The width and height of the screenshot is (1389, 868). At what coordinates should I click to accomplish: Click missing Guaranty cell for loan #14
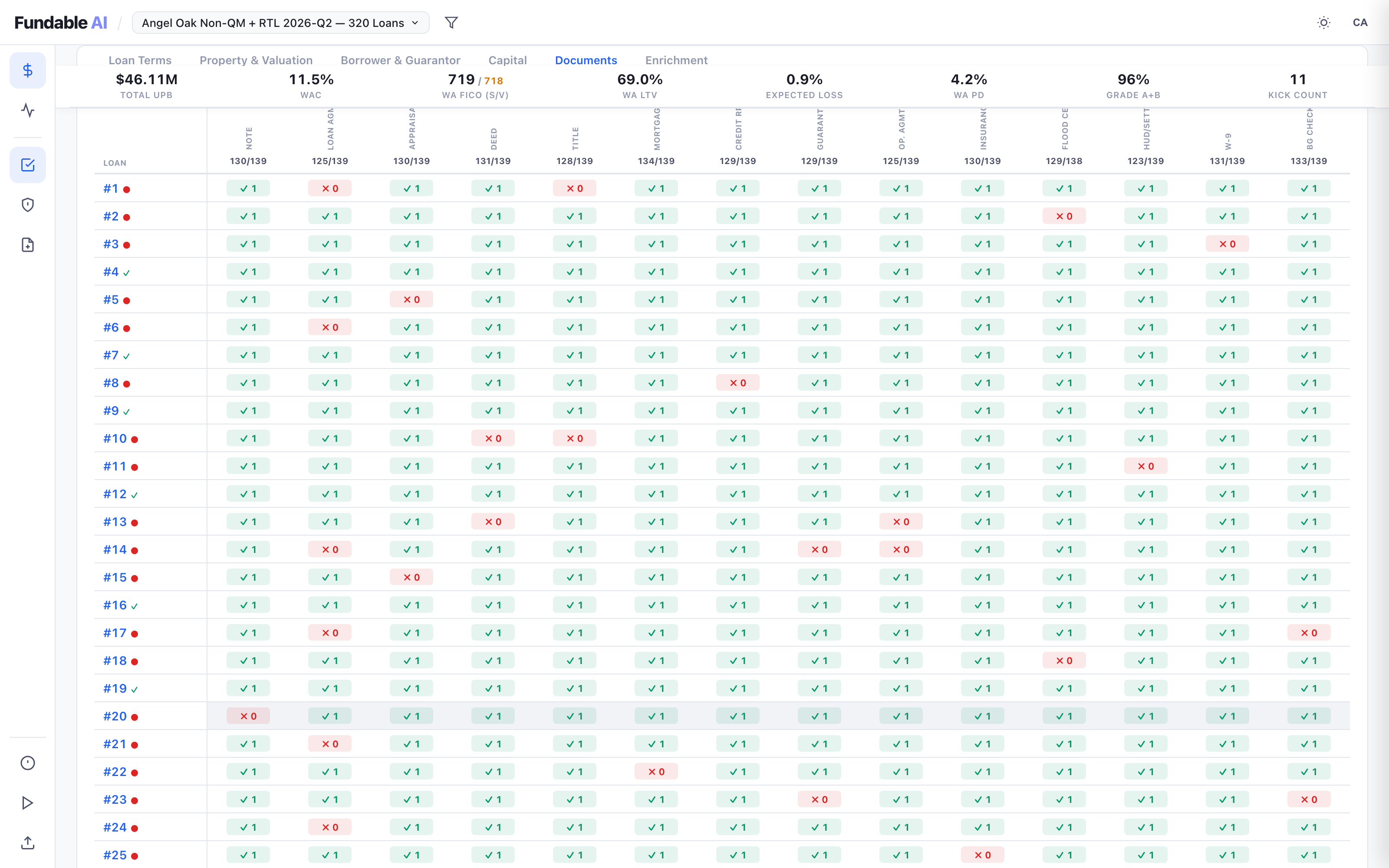820,549
